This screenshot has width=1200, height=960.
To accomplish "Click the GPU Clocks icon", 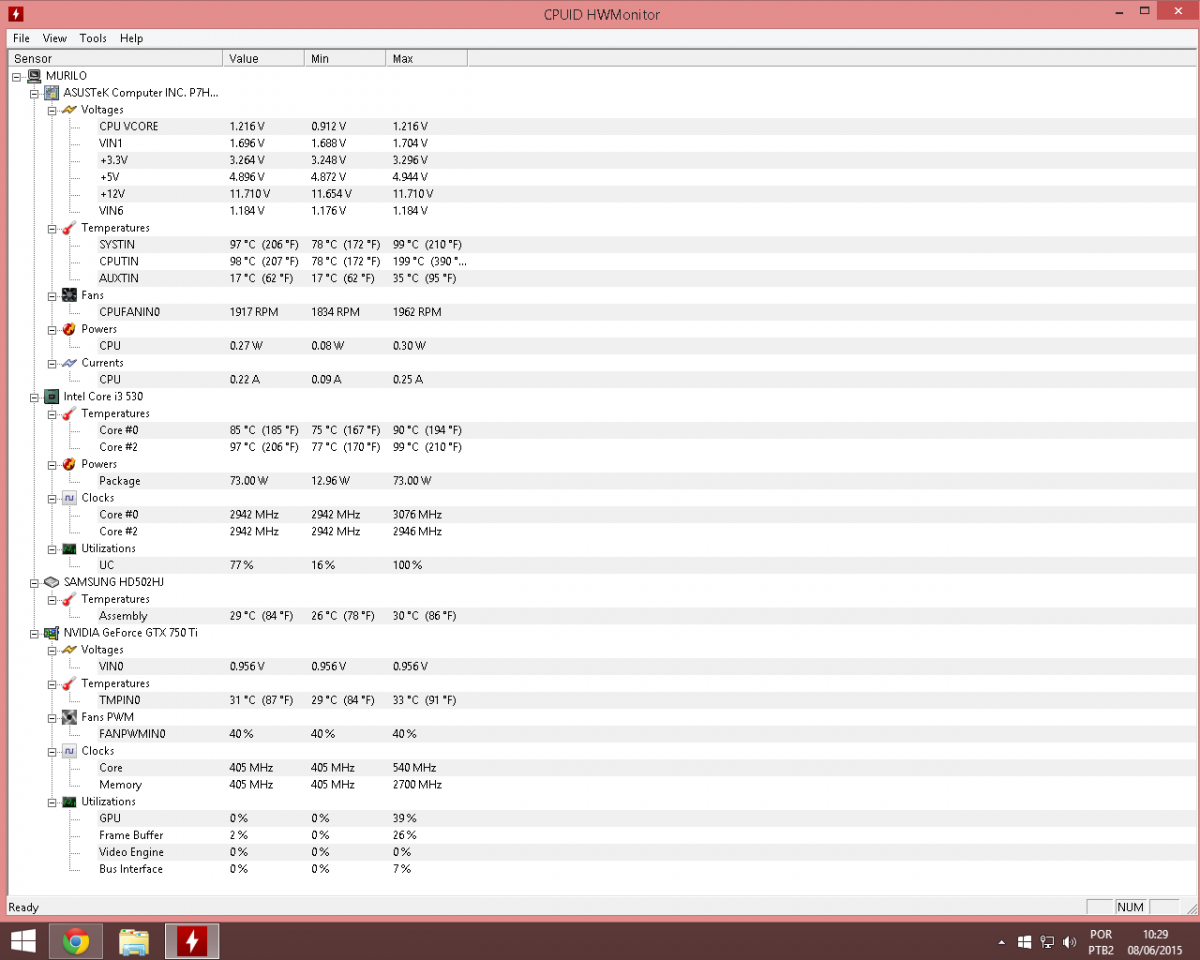I will tap(69, 751).
